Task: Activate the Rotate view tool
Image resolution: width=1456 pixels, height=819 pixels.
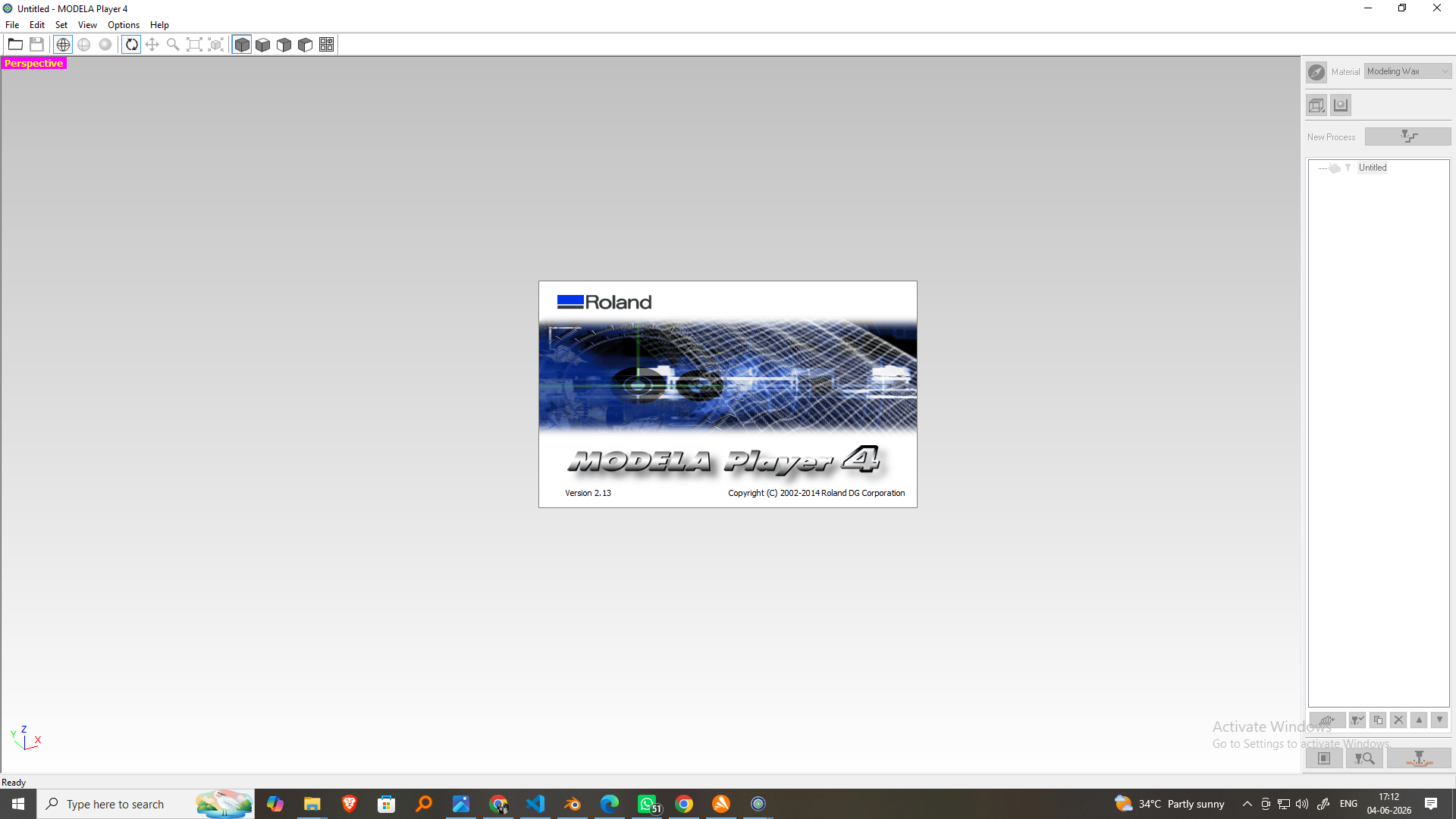Action: pos(131,45)
